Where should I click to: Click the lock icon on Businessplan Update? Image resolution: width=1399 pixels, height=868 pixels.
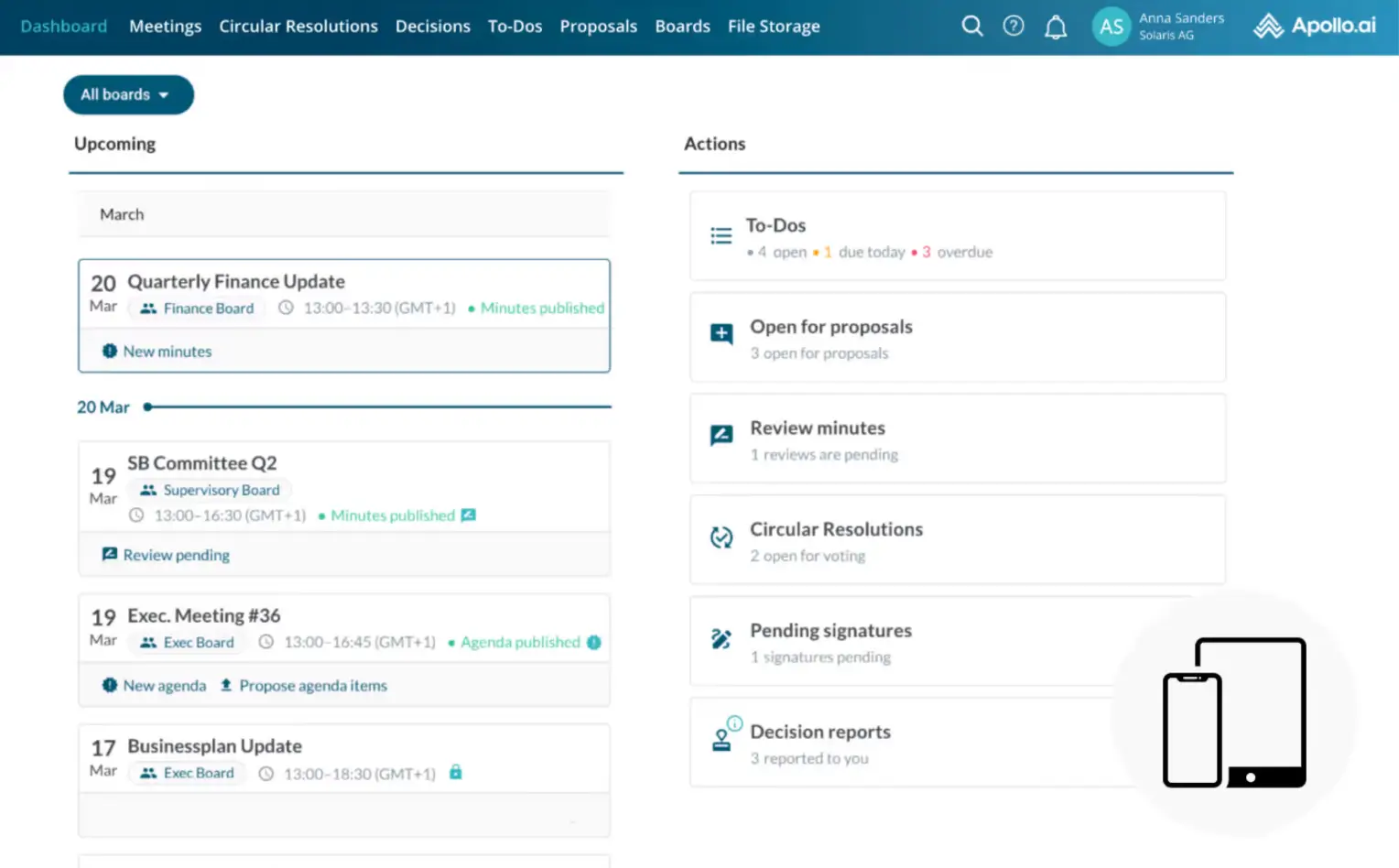456,773
